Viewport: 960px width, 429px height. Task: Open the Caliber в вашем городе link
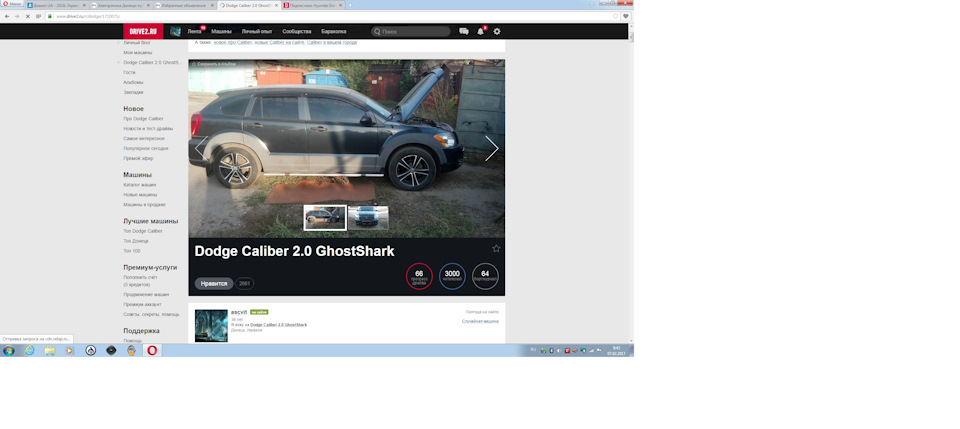coord(332,43)
